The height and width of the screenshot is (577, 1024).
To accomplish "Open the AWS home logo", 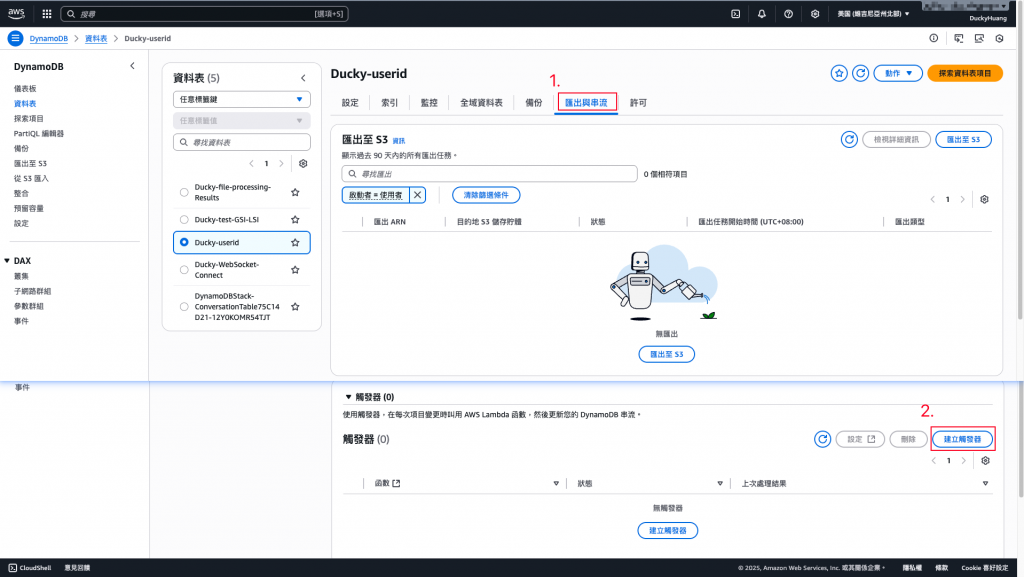I will pyautogui.click(x=16, y=13).
